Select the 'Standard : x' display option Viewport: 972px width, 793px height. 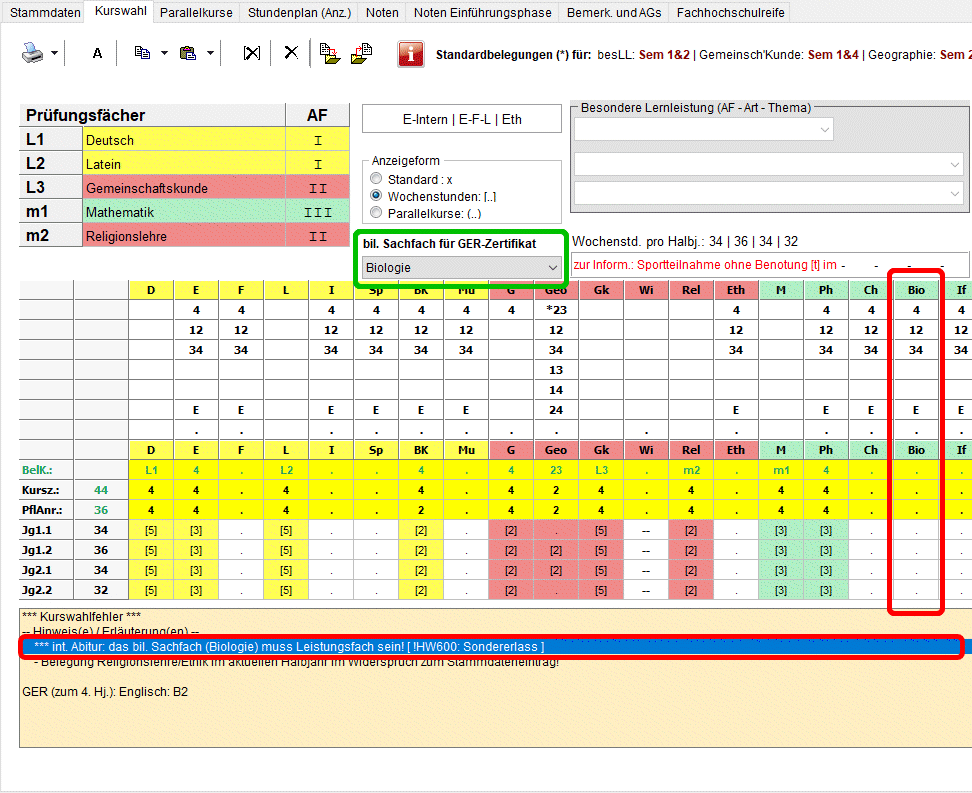376,179
